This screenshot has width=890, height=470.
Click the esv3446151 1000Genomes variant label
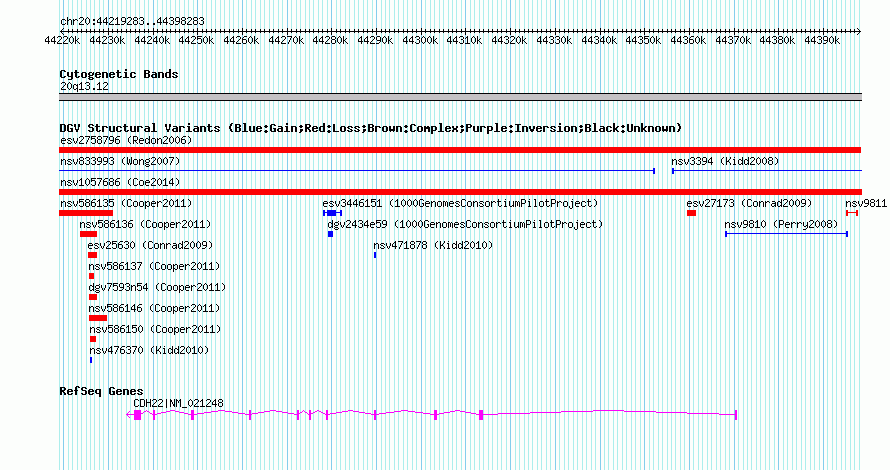click(x=460, y=203)
